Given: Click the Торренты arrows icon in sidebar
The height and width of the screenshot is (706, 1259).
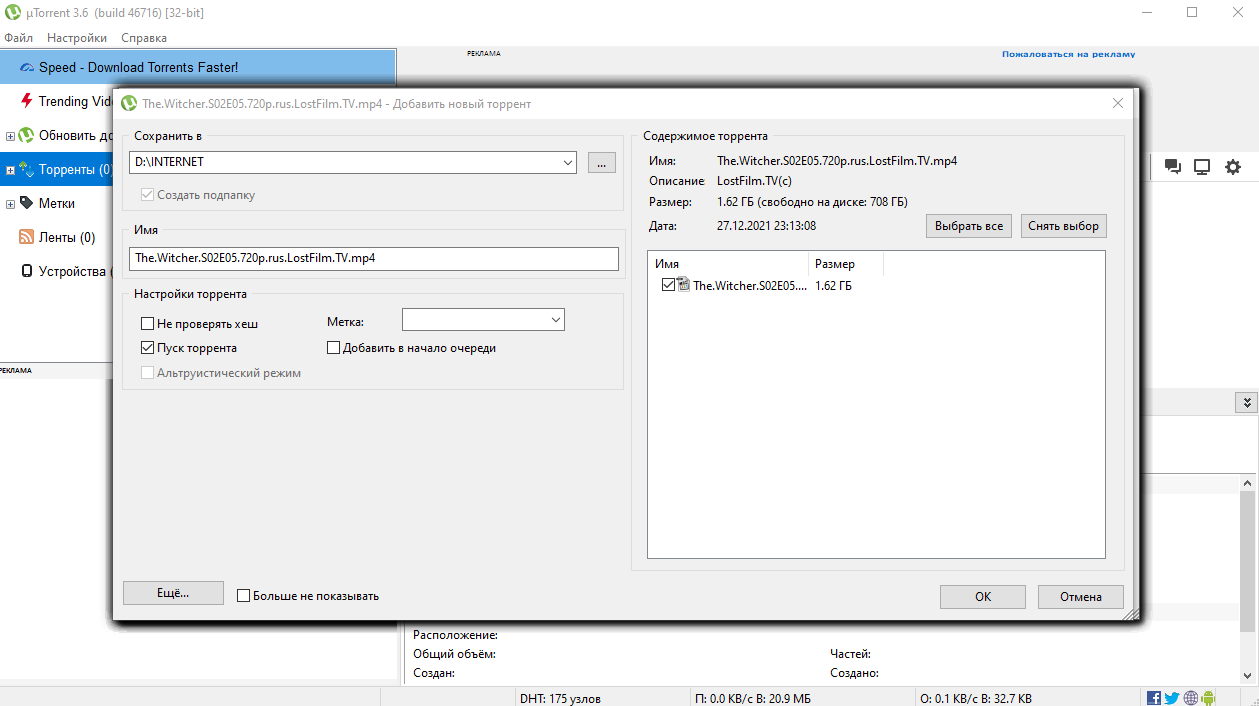Looking at the screenshot, I should pyautogui.click(x=27, y=169).
